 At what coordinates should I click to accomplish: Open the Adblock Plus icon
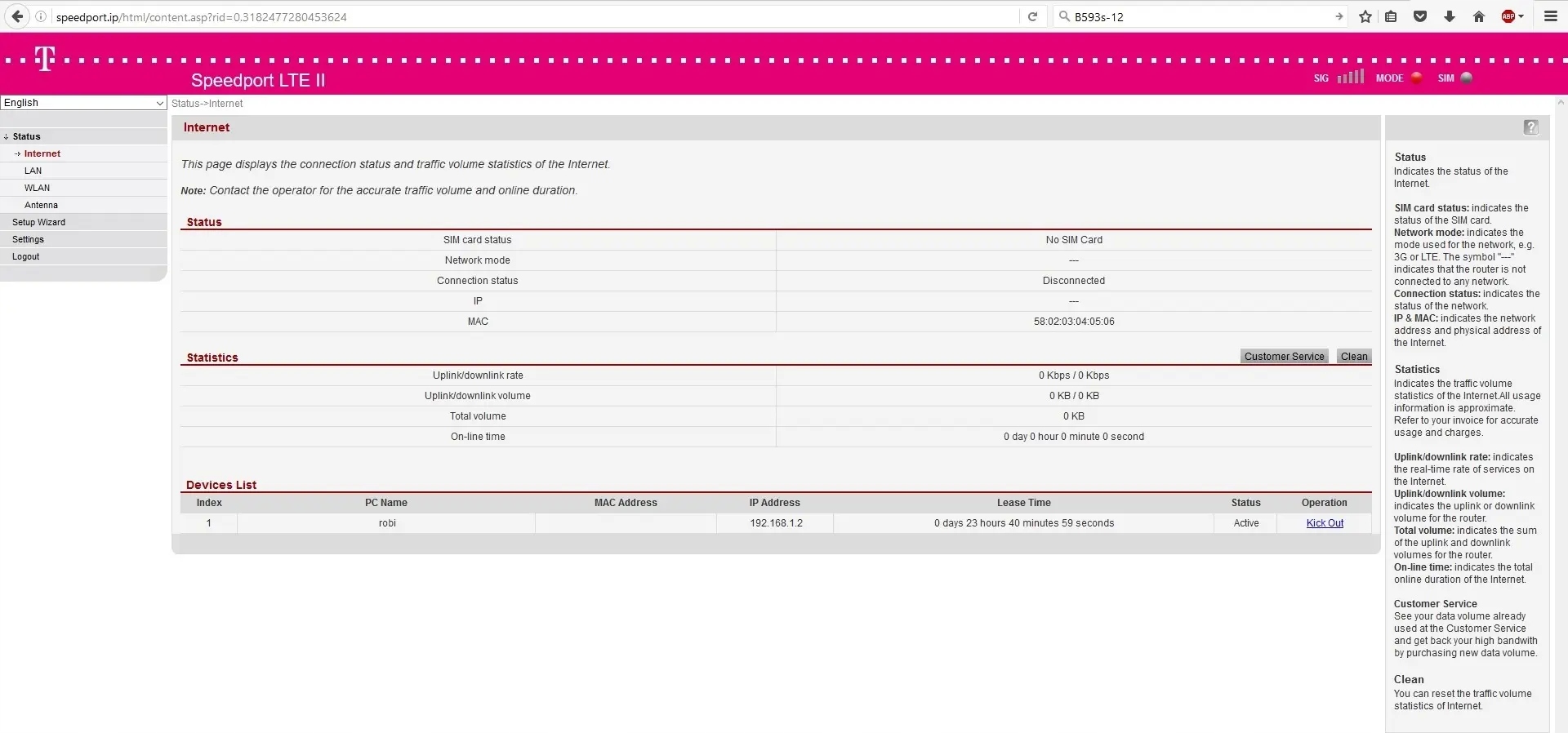(1508, 16)
